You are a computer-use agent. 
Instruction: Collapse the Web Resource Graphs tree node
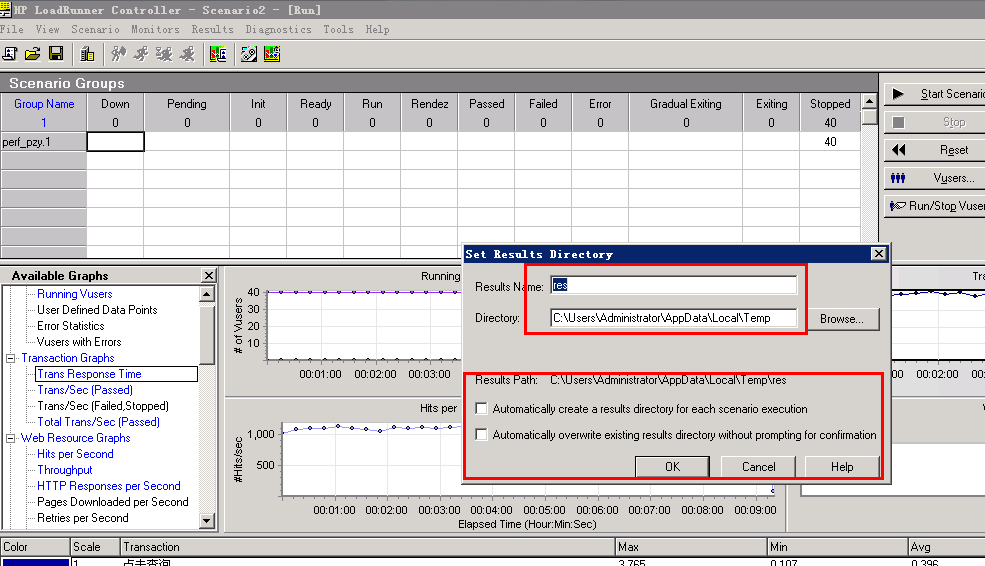coord(11,438)
